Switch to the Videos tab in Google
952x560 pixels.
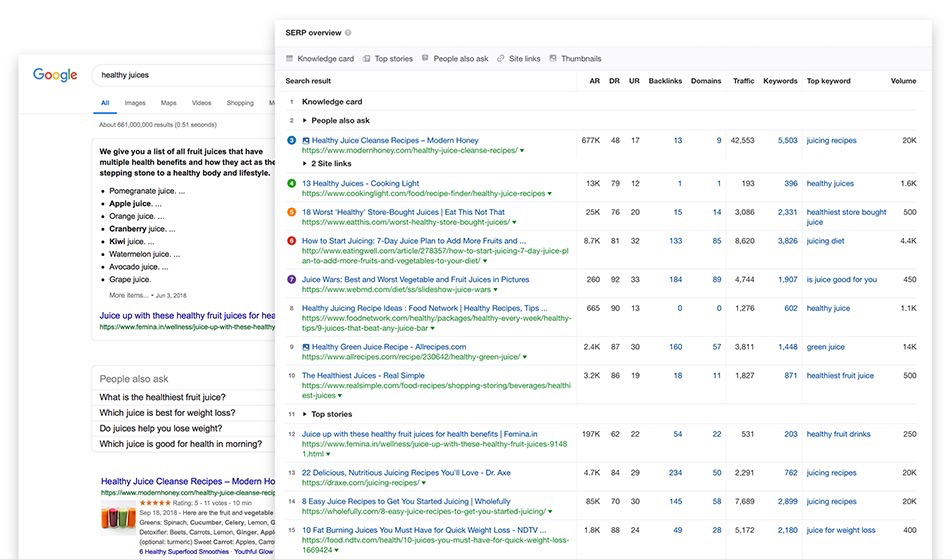point(201,103)
